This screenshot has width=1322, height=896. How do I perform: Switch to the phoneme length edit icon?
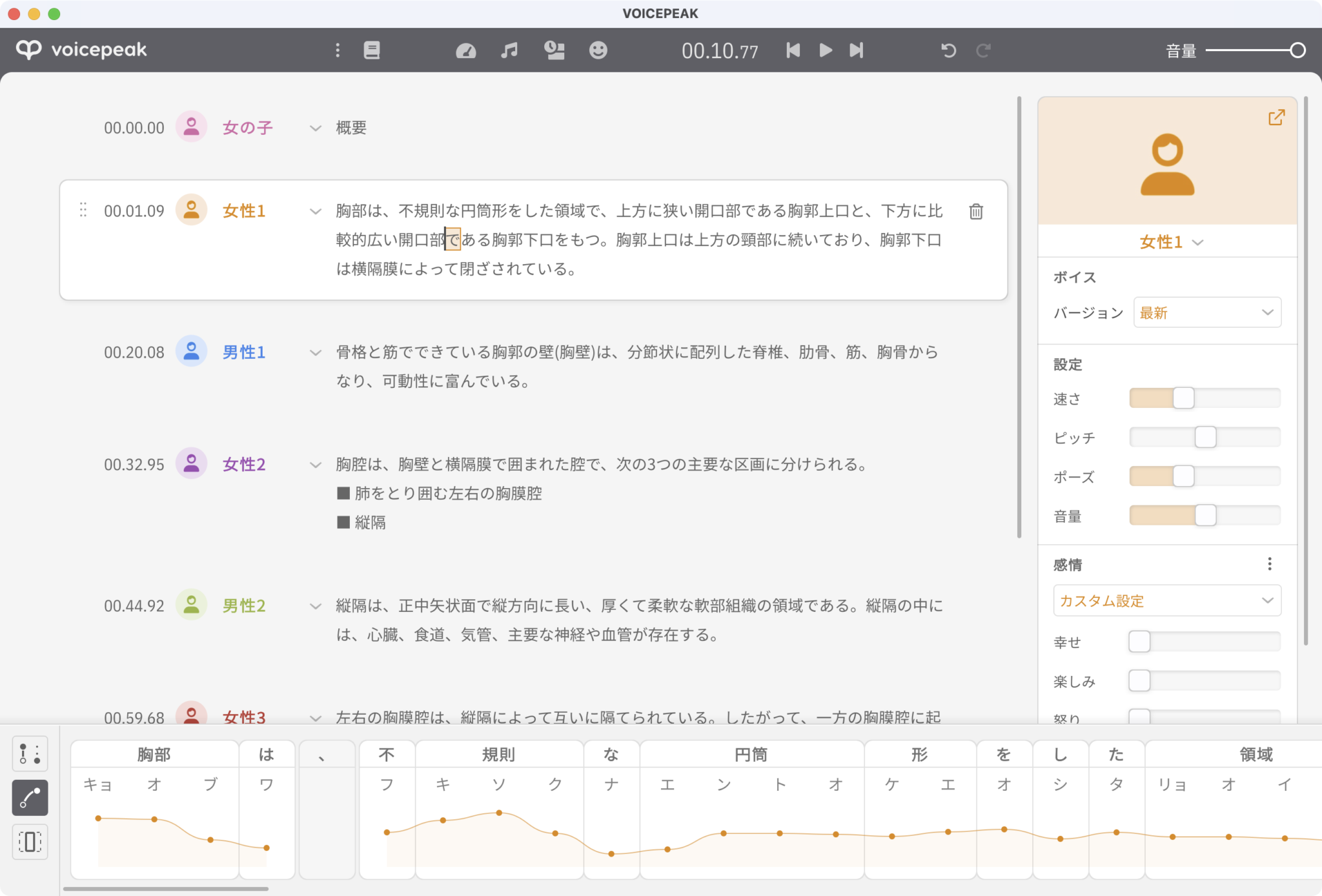30,842
